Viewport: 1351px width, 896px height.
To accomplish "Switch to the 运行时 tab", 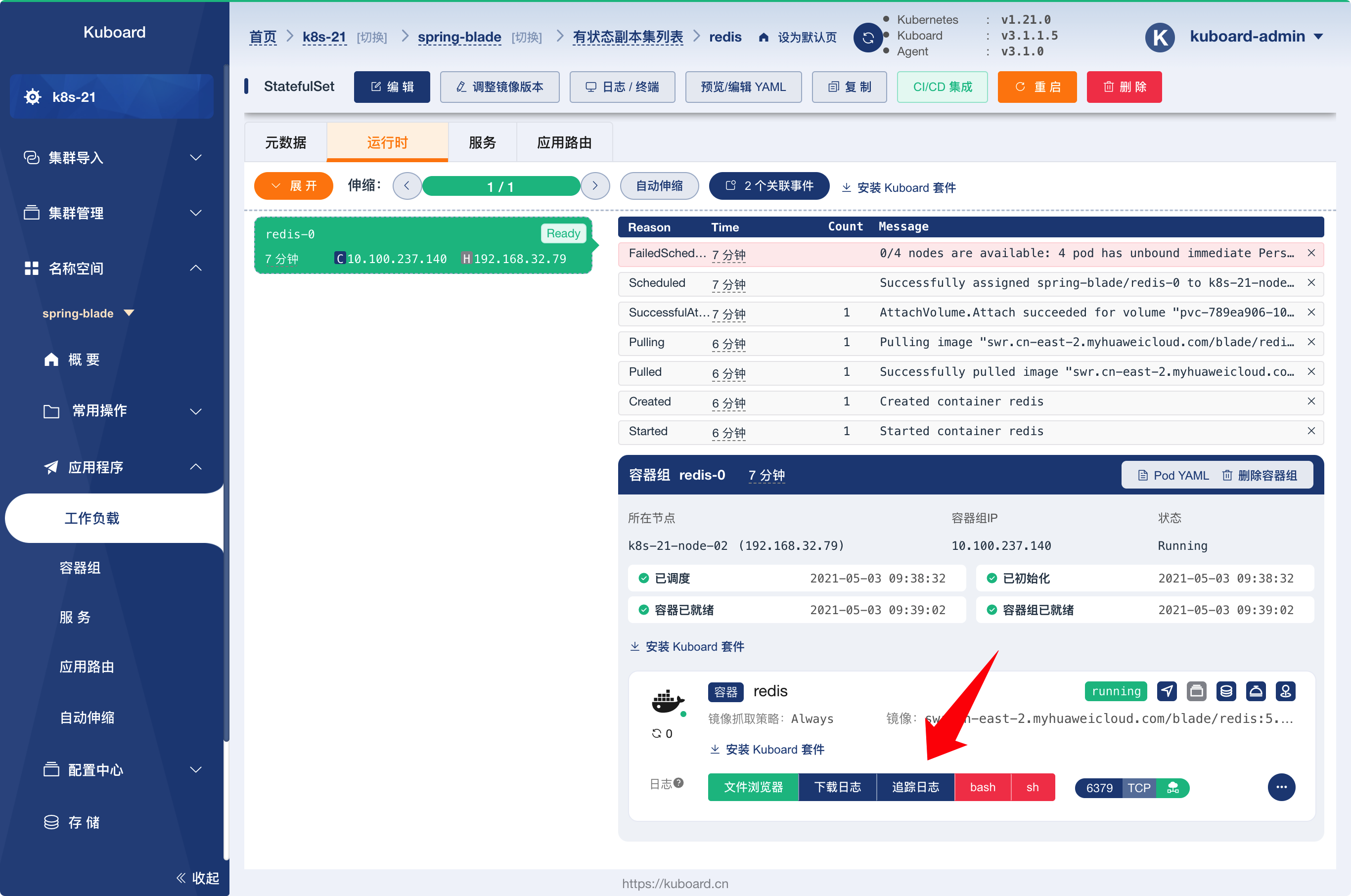I will pyautogui.click(x=388, y=142).
